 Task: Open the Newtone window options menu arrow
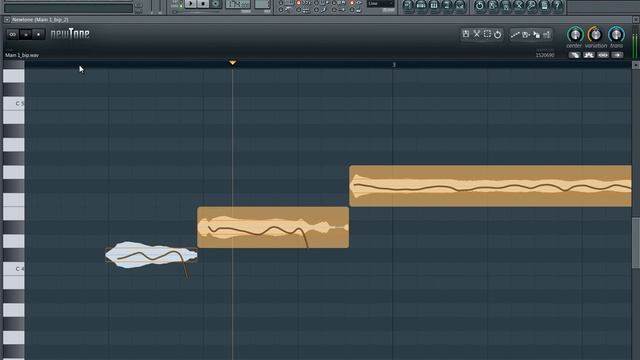(x=7, y=20)
